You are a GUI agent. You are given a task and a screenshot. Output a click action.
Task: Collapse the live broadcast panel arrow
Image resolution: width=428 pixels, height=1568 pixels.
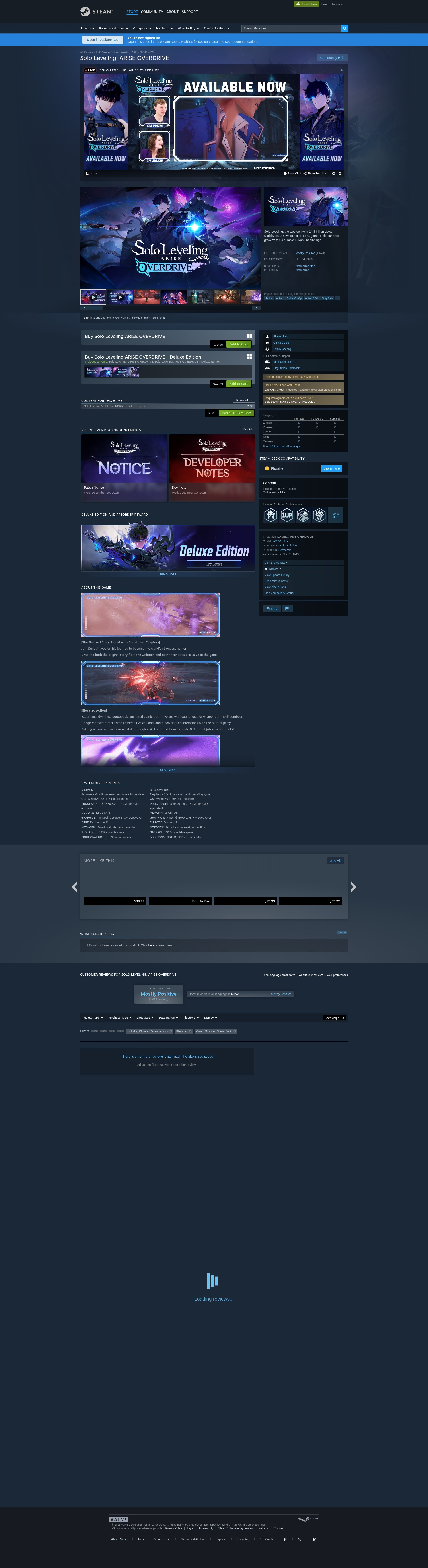342,70
